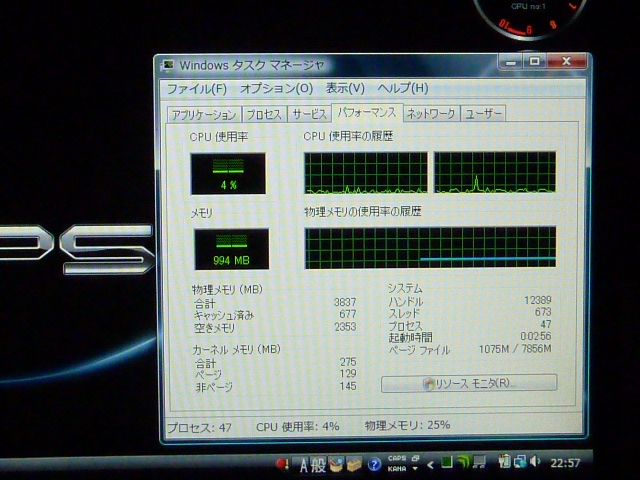Open the NVIDIA tray icon

coord(464,462)
